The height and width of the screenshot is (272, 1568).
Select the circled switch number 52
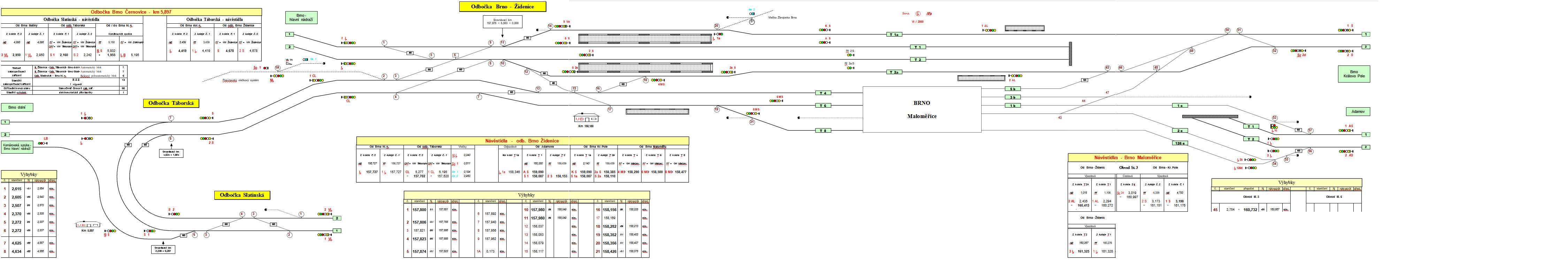coord(1275,51)
